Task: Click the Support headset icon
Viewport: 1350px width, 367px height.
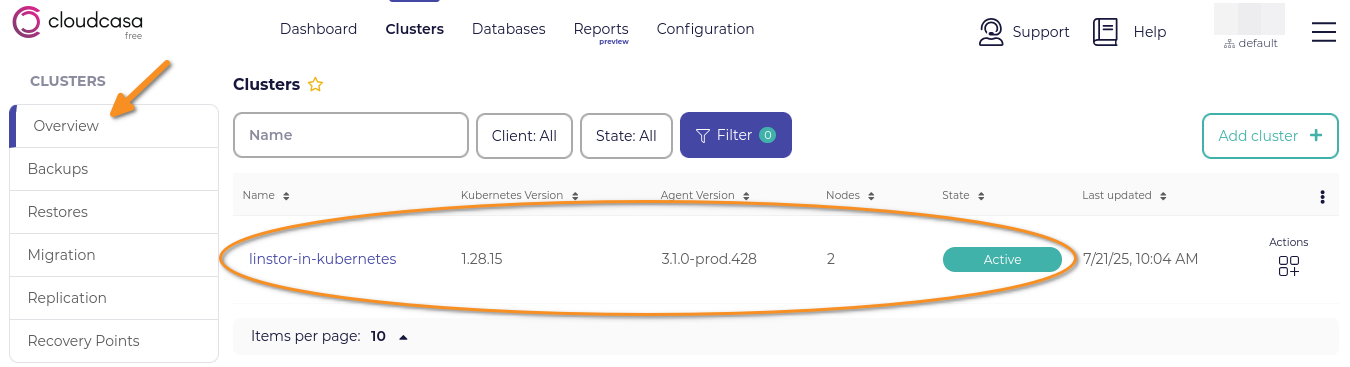Action: pos(990,32)
